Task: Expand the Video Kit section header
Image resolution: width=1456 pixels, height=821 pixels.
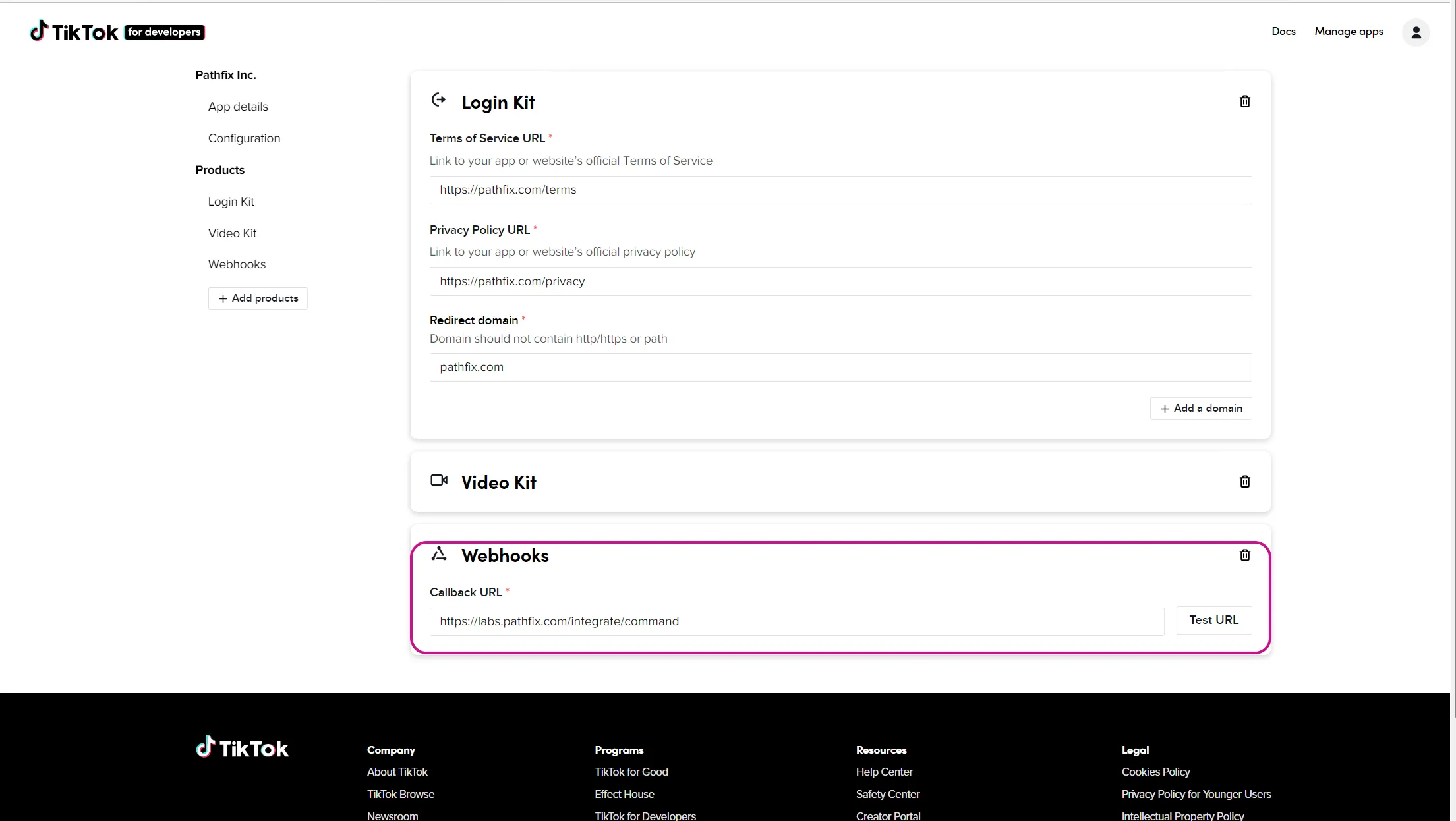Action: pos(840,482)
